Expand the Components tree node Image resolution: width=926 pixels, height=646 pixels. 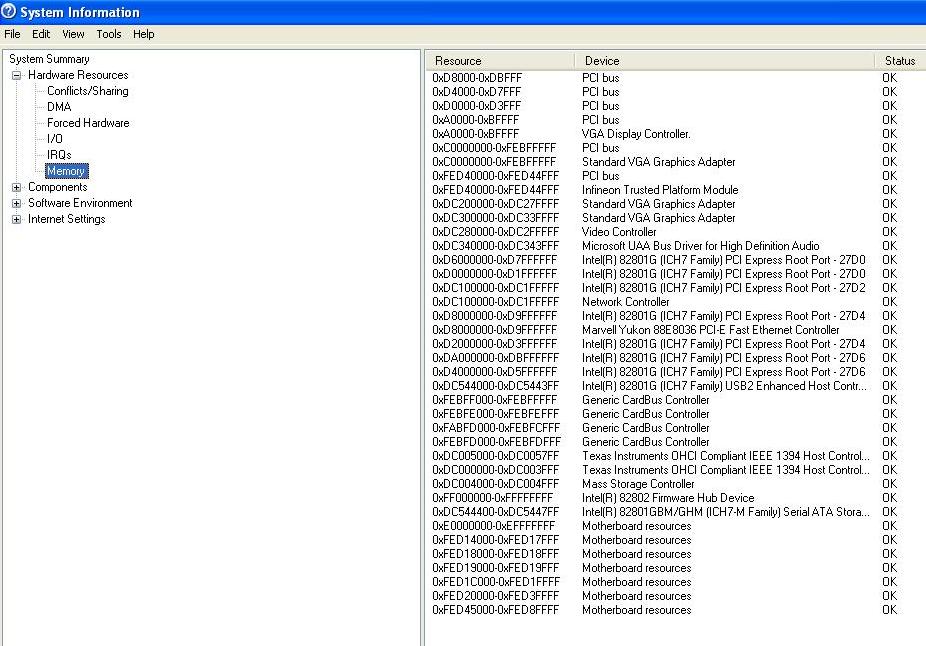tap(17, 187)
